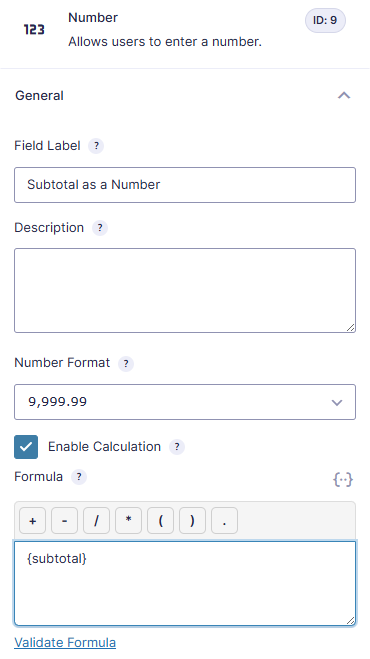Insert a decimal point into formula
The height and width of the screenshot is (659, 370).
224,521
